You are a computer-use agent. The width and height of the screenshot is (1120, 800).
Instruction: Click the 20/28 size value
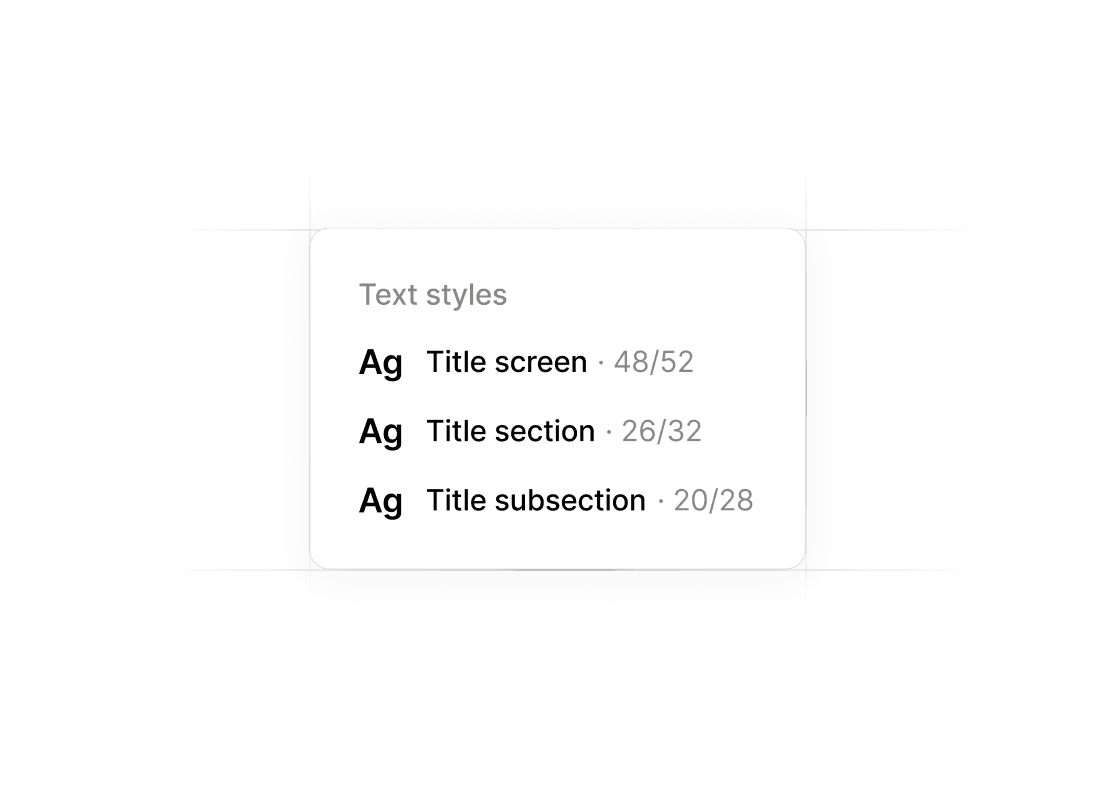(713, 500)
